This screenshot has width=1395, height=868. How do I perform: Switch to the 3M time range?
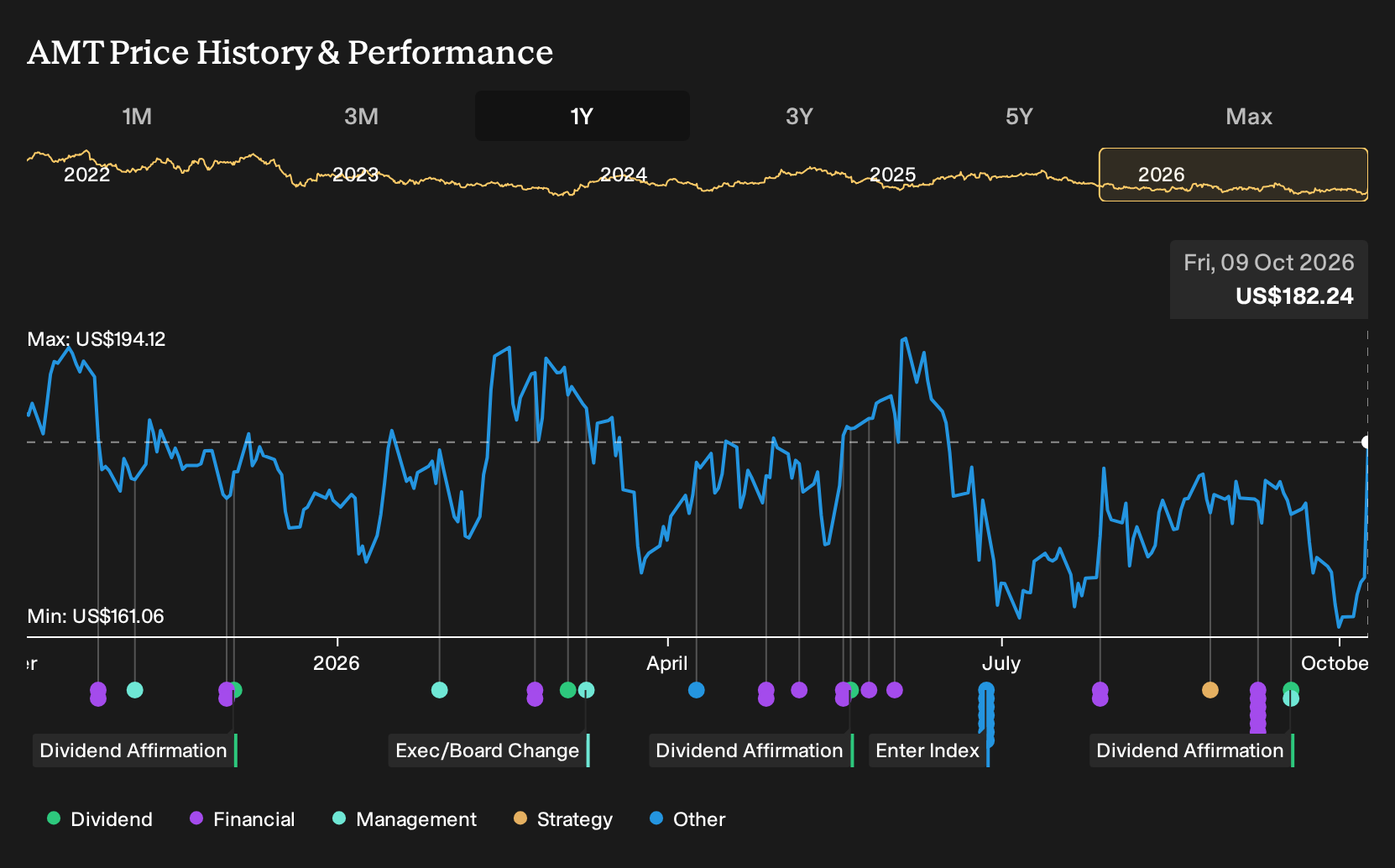click(361, 116)
